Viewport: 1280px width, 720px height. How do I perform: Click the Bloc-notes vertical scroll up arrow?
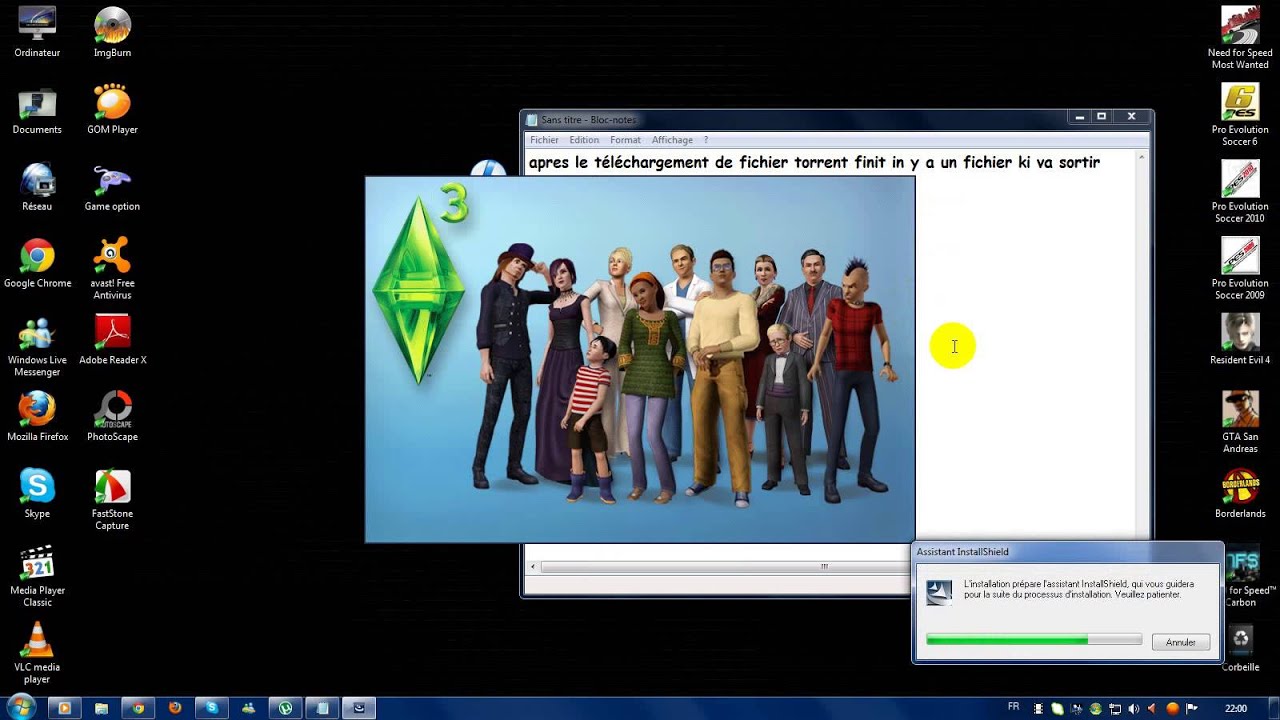1142,157
